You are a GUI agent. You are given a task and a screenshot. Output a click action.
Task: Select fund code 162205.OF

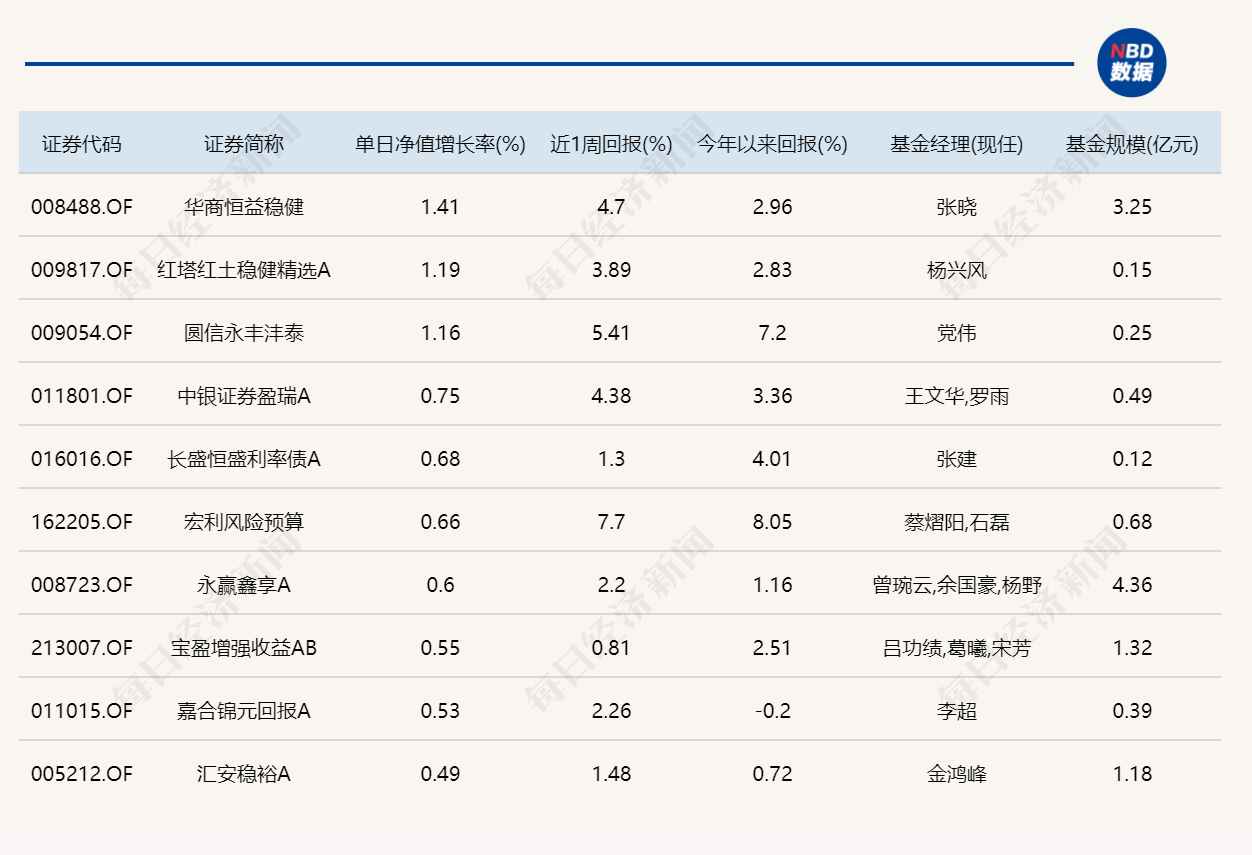pyautogui.click(x=81, y=522)
